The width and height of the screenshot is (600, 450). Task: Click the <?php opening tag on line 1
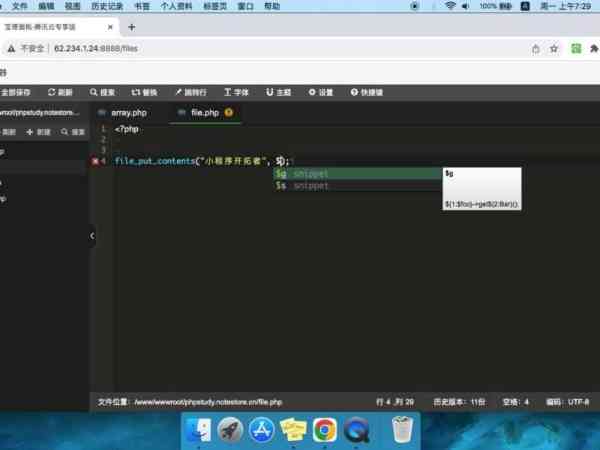point(126,129)
